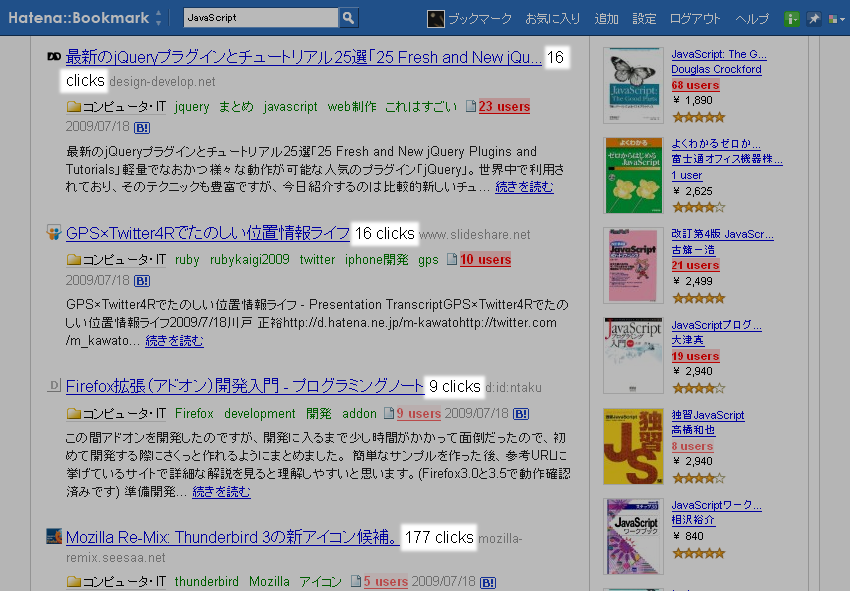The width and height of the screenshot is (850, 591).
Task: Open Hatena::Bookmark service switcher arrows
Action: point(158,18)
